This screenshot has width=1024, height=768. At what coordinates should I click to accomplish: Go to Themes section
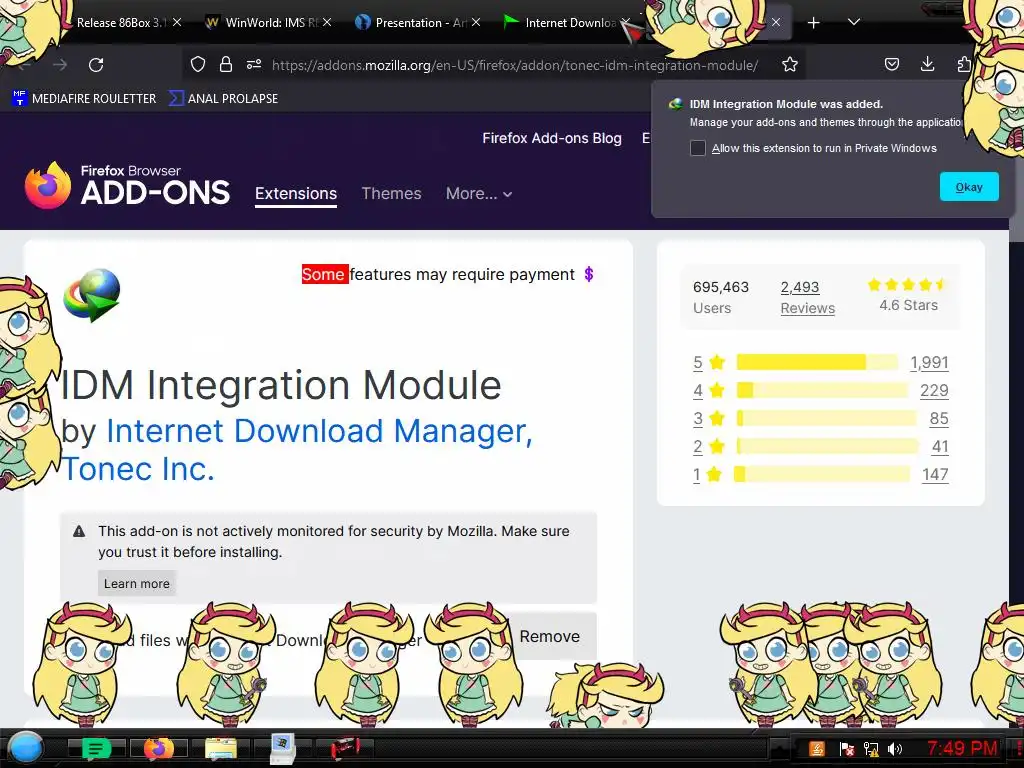(x=391, y=193)
